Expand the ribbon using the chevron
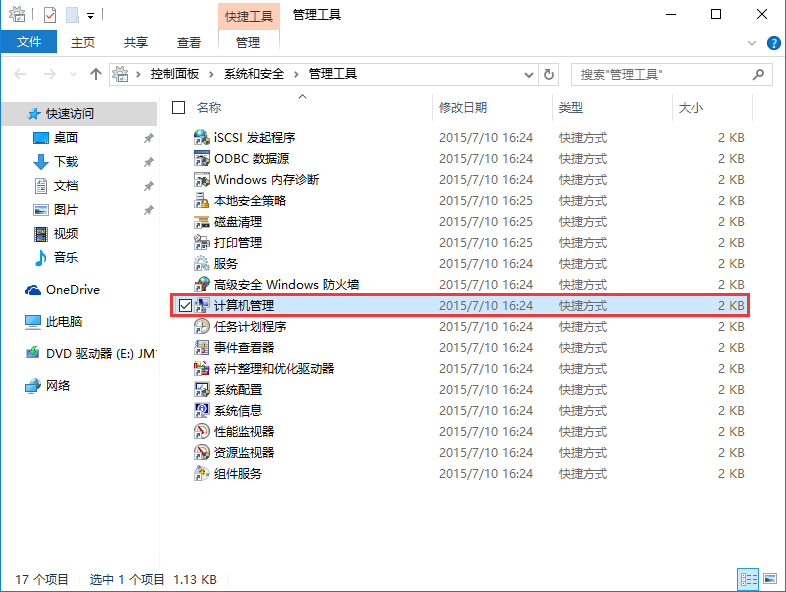 point(753,43)
